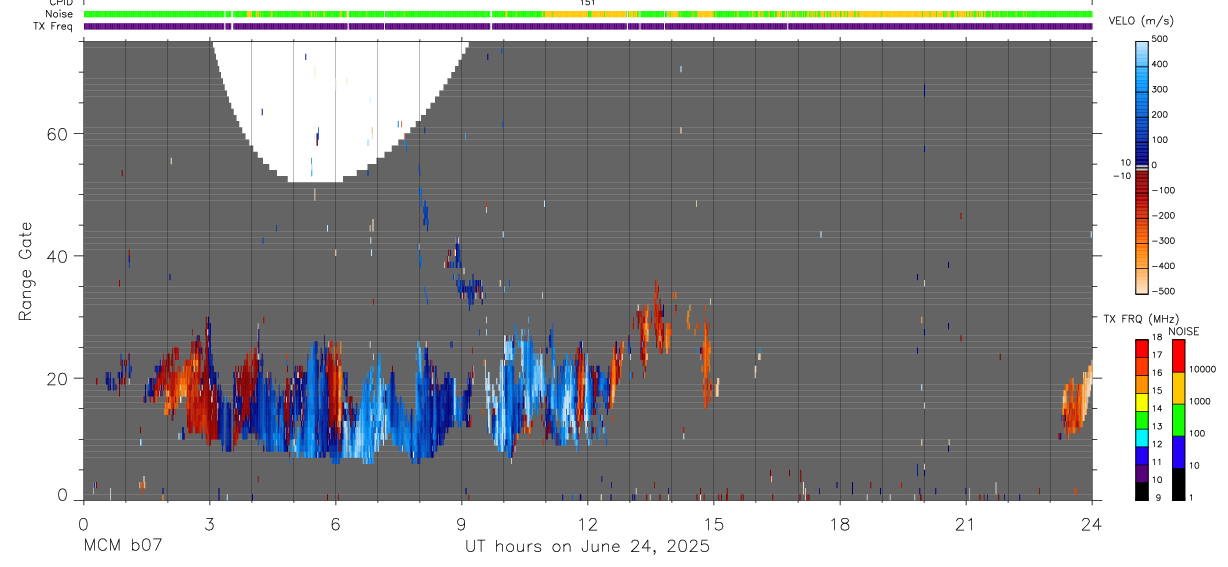The height and width of the screenshot is (567, 1228).
Task: Pick the red swatch in NOISE legend
Action: coord(1178,355)
